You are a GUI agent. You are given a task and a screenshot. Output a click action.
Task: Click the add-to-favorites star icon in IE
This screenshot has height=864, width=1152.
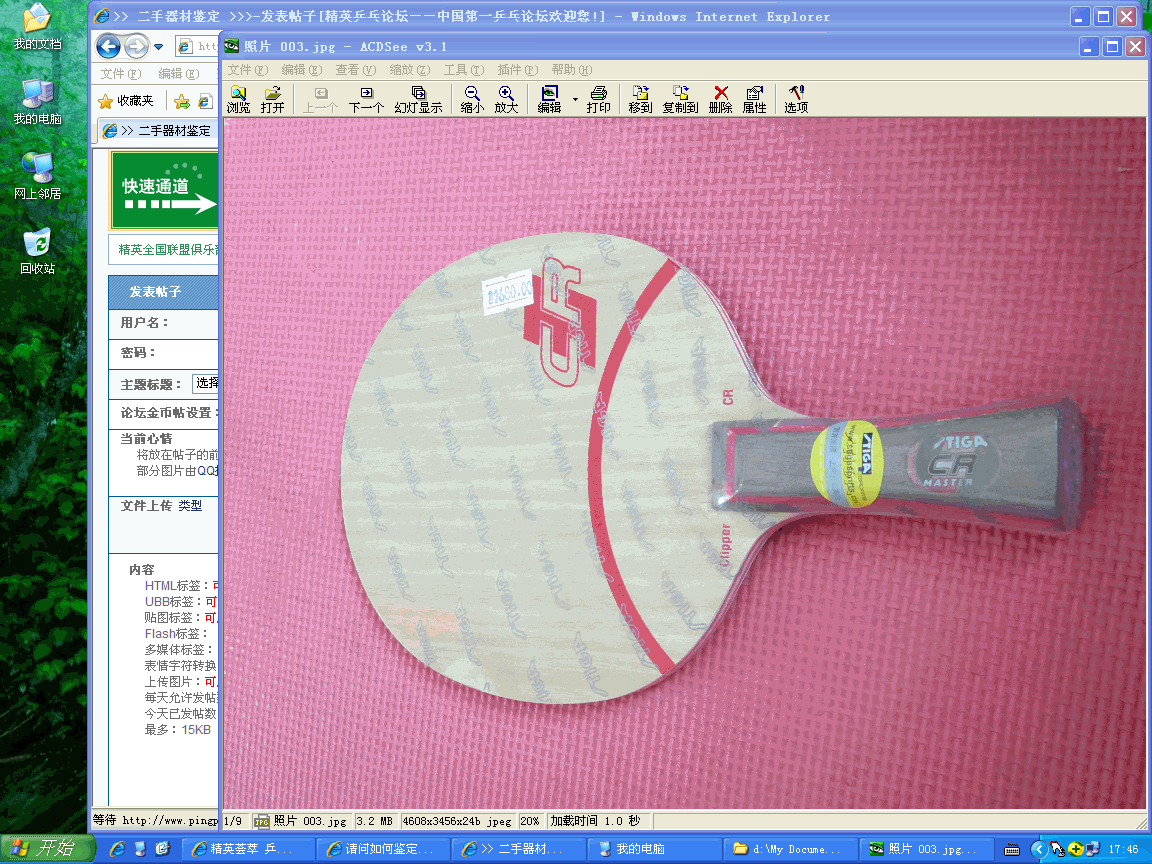click(x=181, y=101)
